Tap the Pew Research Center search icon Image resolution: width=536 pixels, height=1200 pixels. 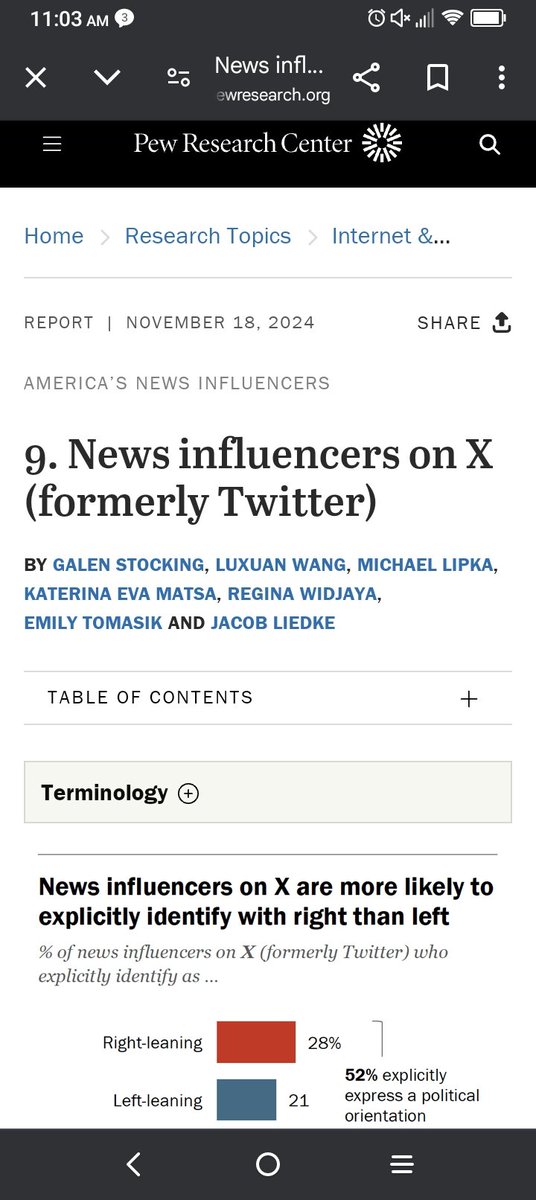point(489,145)
